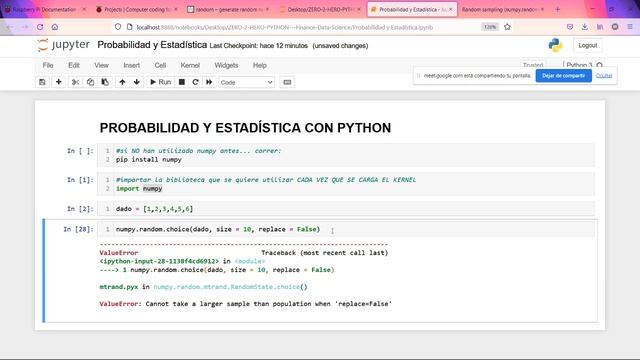Click the Last Checkpoint text
The image size is (640, 360).
258,46
